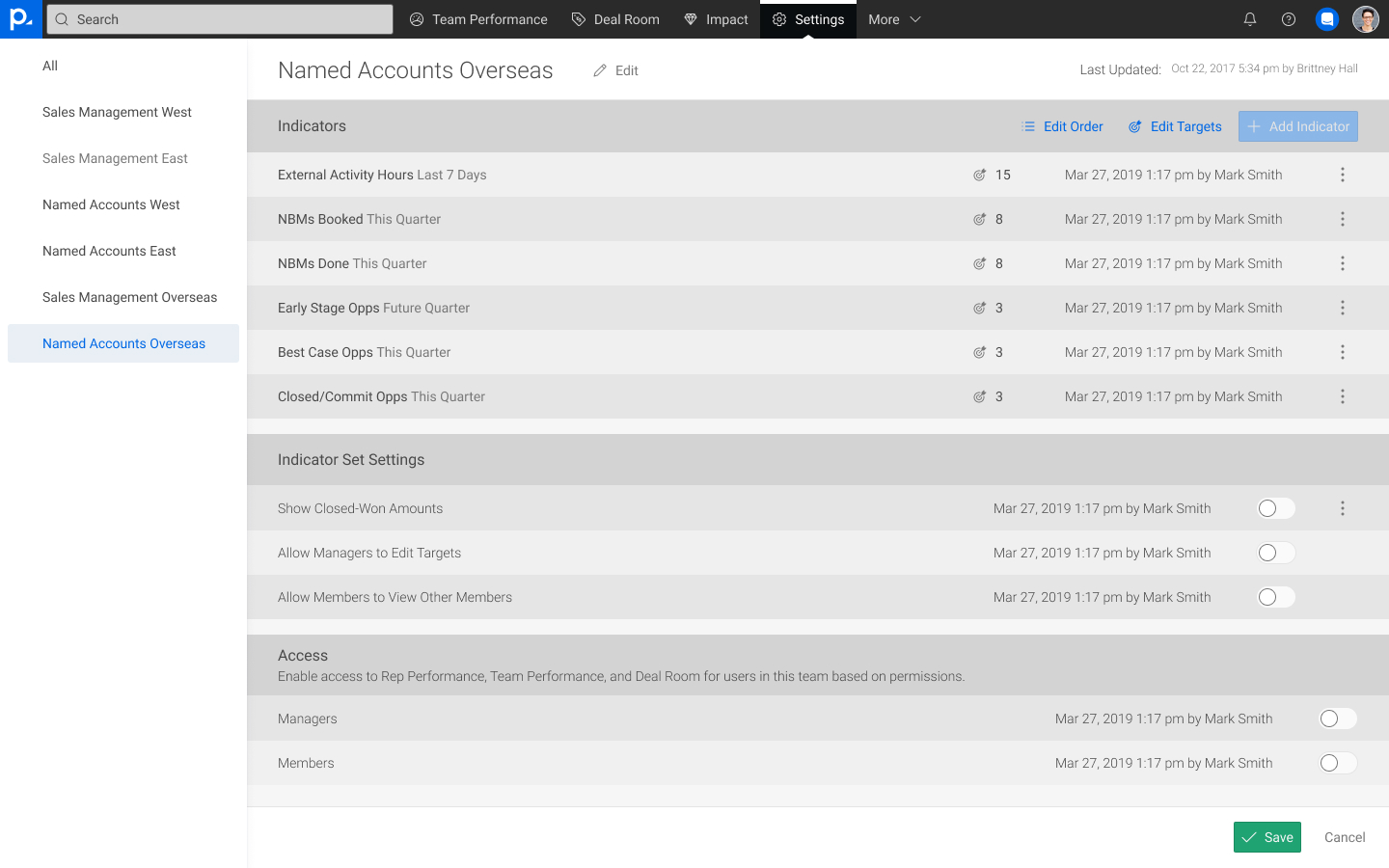Open options menu for Best Case Opps
1389x868 pixels.
[x=1342, y=352]
